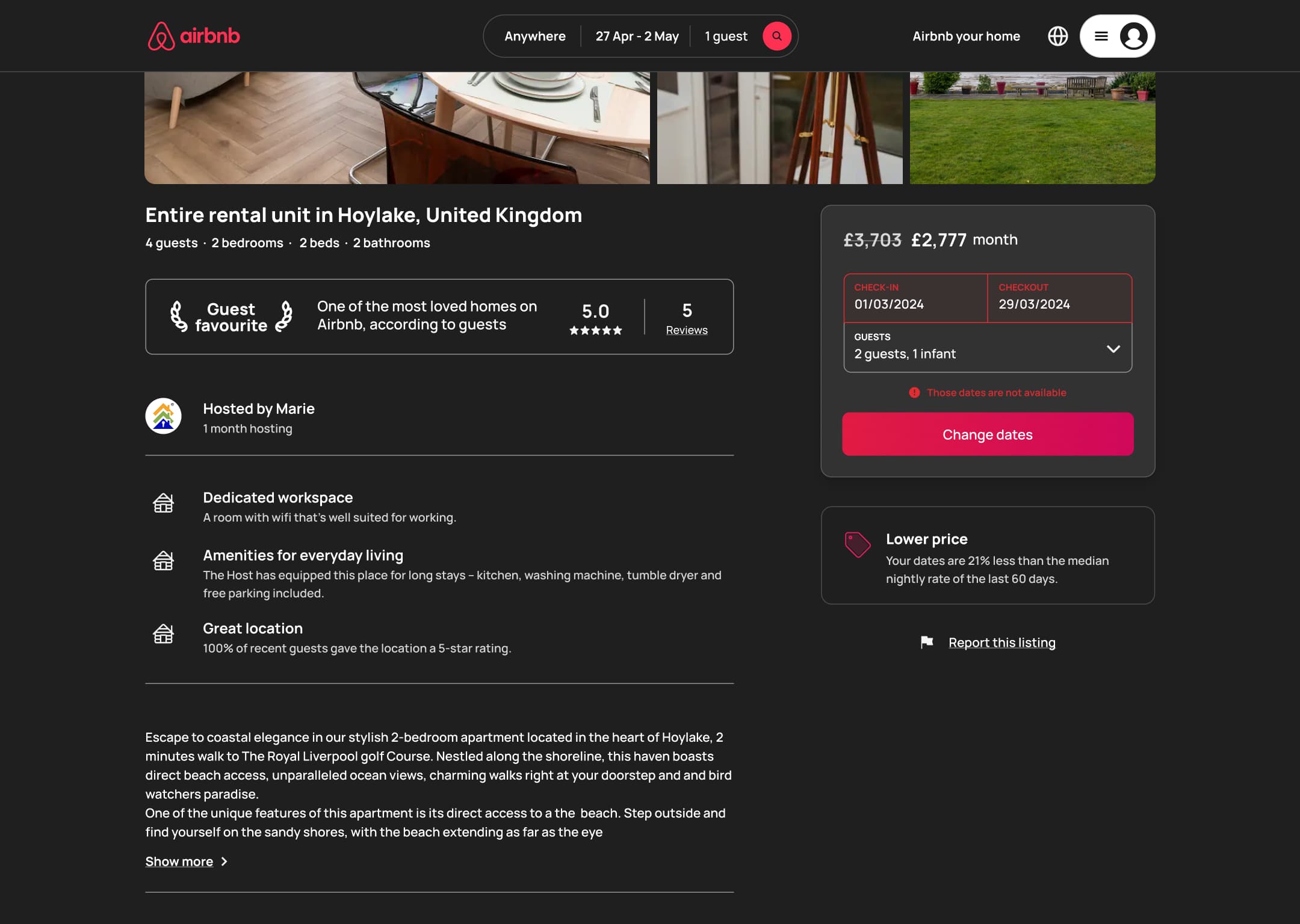The image size is (1300, 924).
Task: Click host Marie's profile picture
Action: click(163, 416)
